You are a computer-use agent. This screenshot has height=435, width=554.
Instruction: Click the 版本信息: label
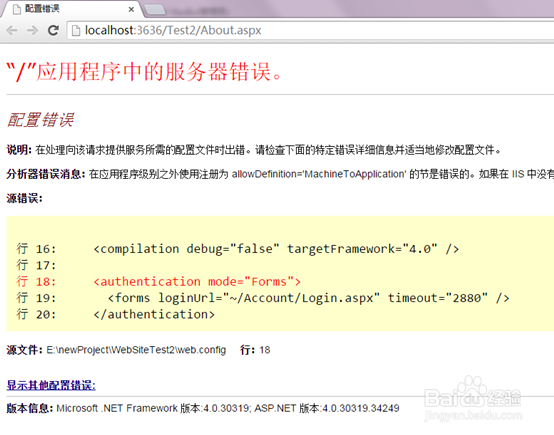coord(30,408)
